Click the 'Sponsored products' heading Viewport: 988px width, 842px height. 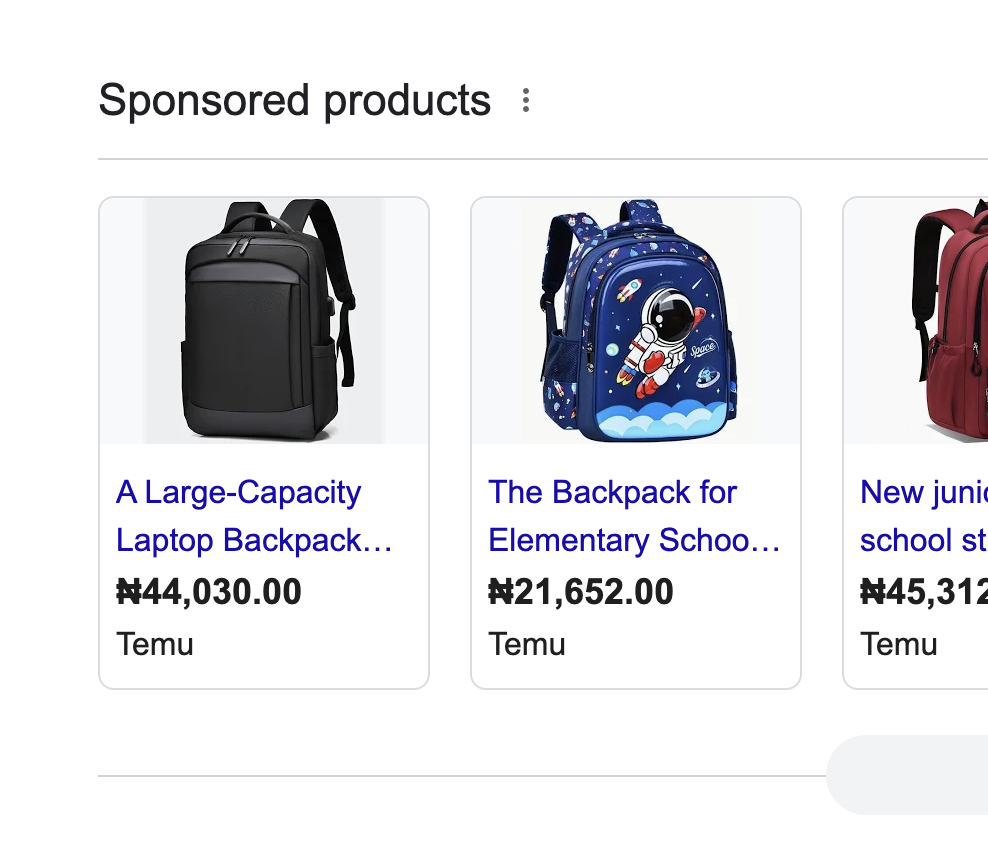[x=294, y=100]
